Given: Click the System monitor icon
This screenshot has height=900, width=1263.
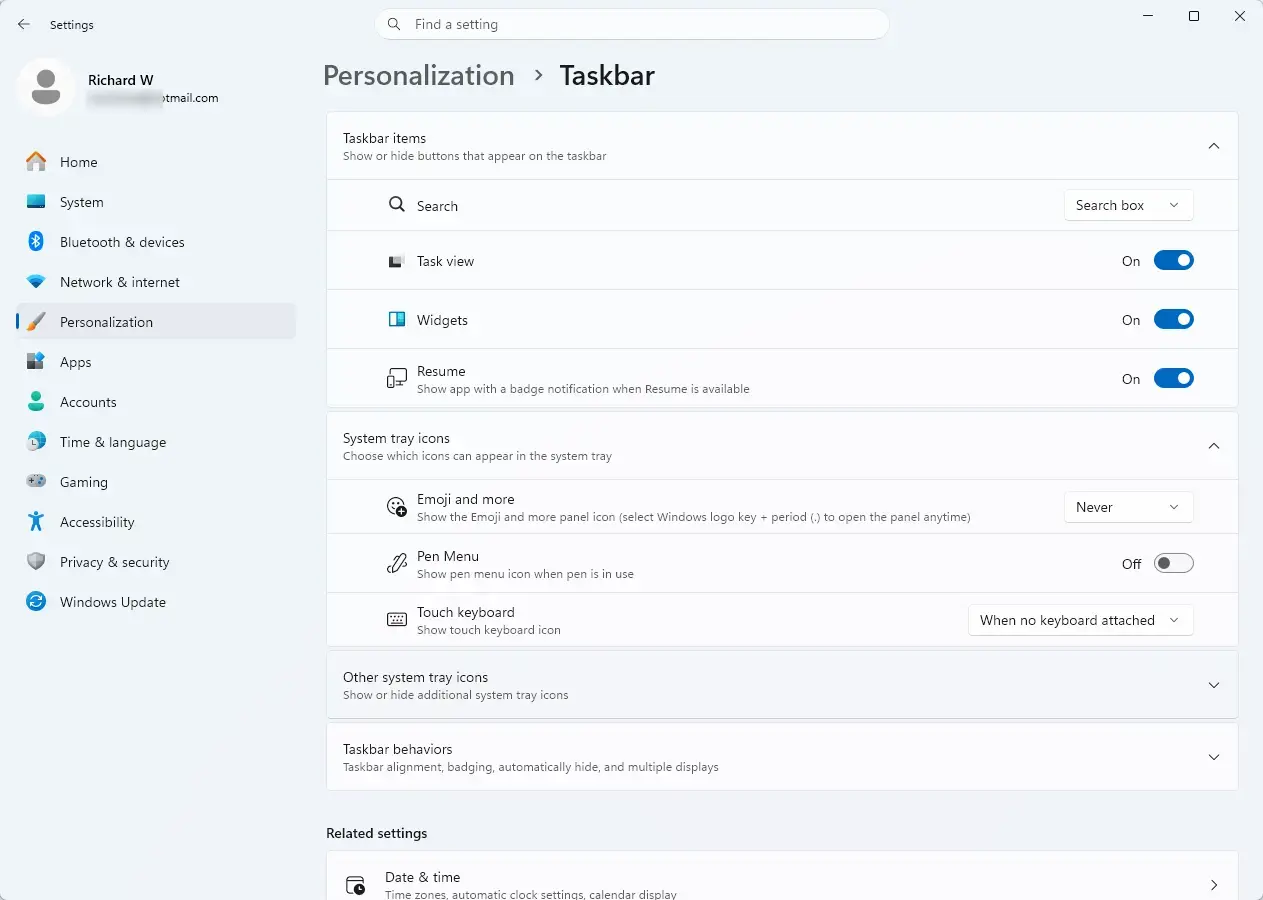Looking at the screenshot, I should (x=36, y=202).
